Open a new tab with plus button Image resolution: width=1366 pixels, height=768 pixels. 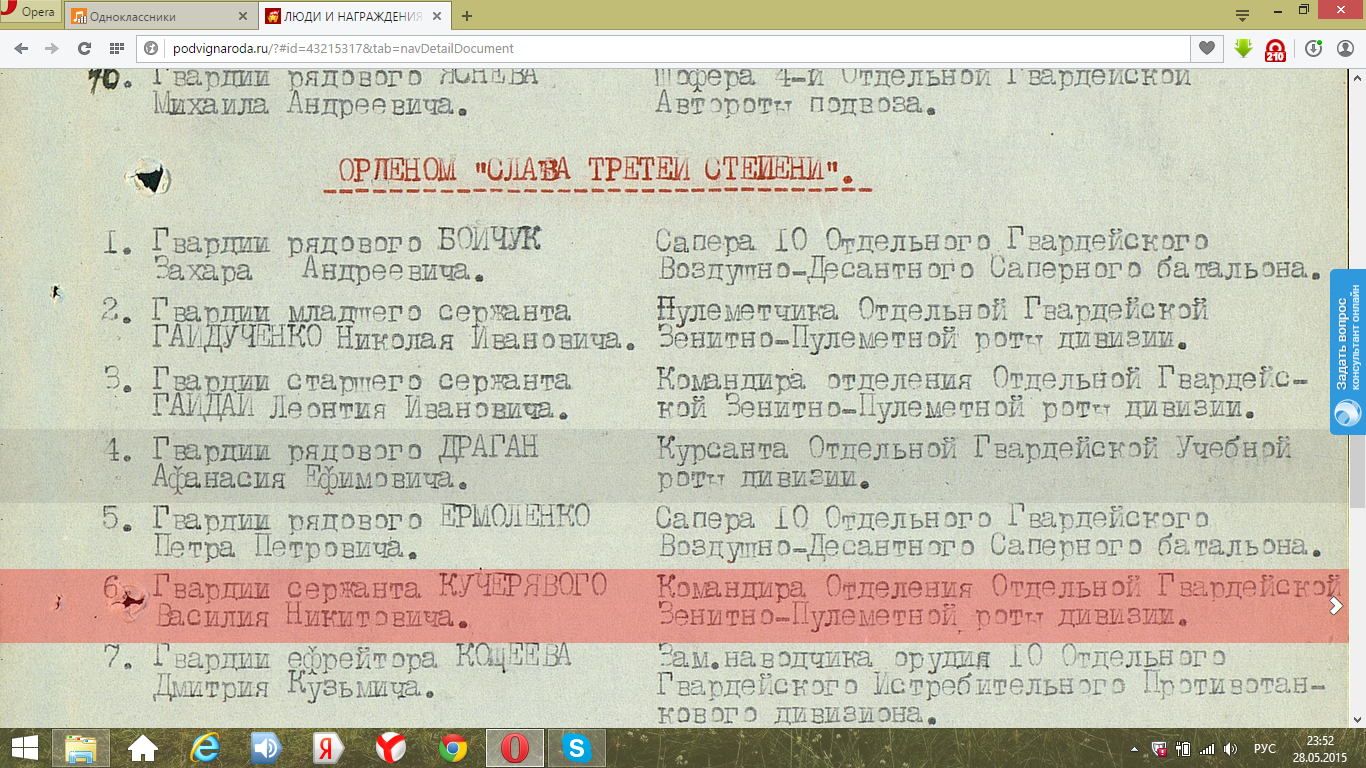click(x=467, y=16)
